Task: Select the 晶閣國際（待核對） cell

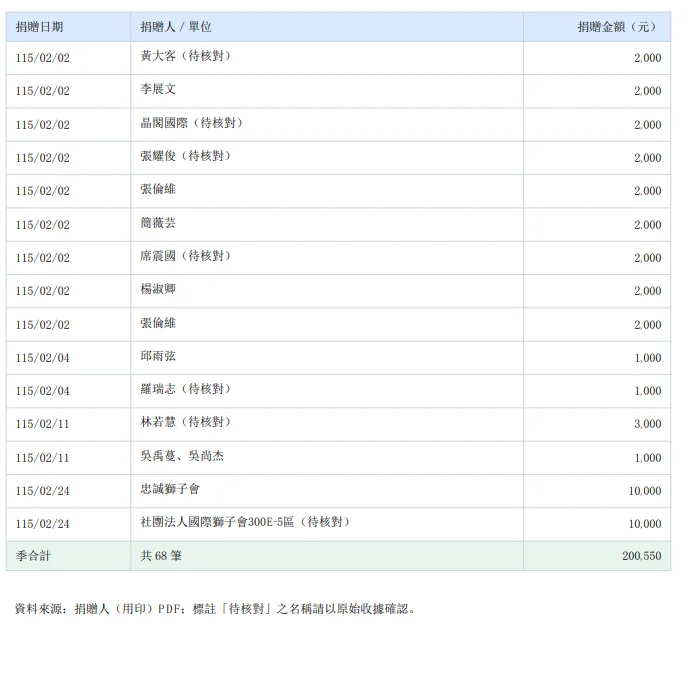Action: pos(327,125)
